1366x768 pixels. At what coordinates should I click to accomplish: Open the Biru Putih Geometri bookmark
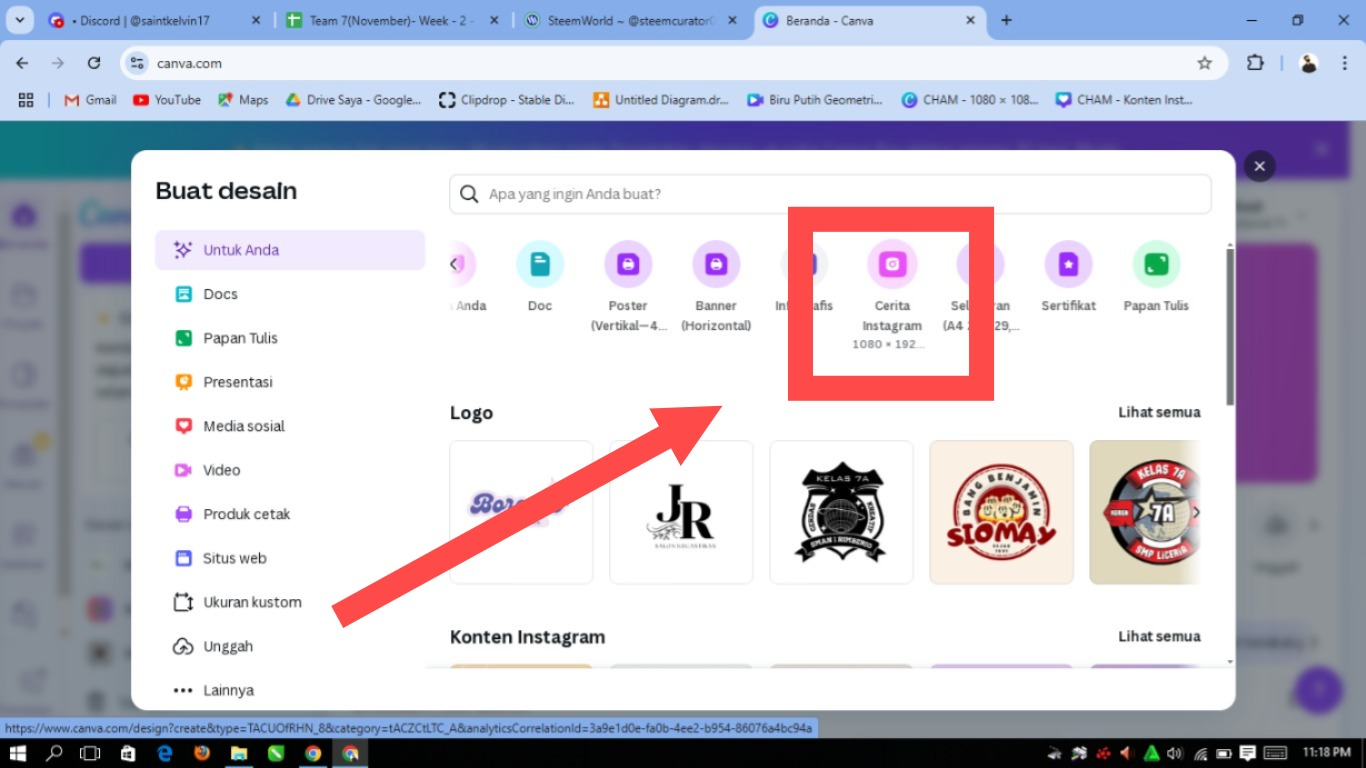[815, 100]
